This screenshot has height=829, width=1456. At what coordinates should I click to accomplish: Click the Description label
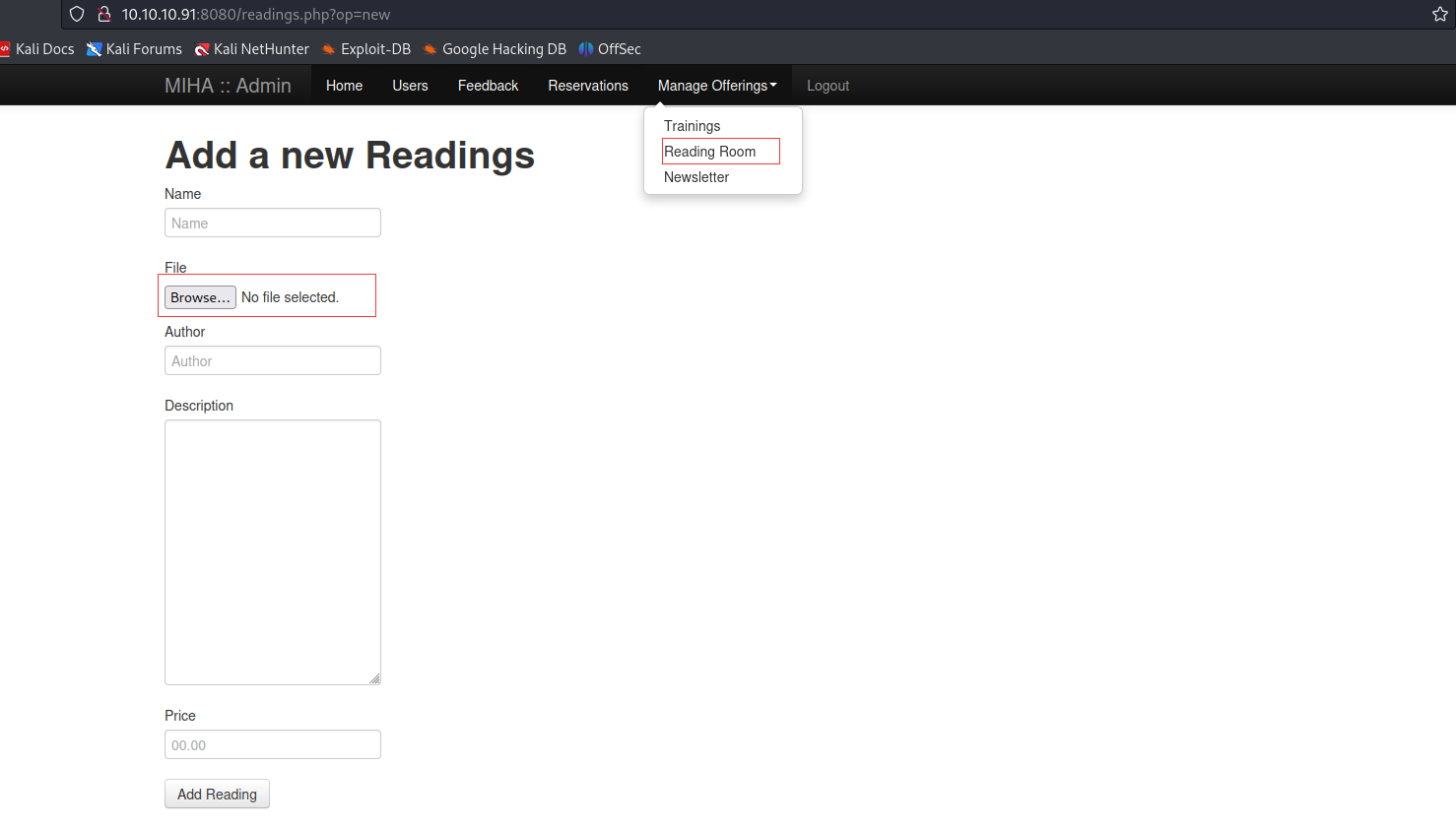(x=199, y=406)
